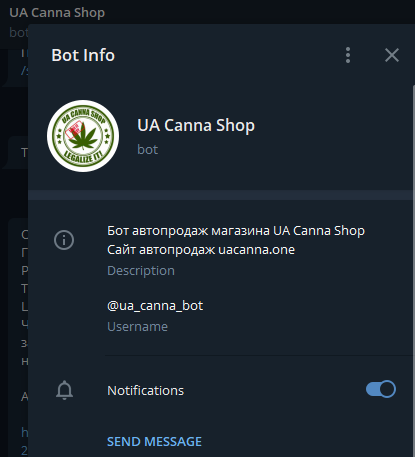This screenshot has height=457, width=415.
Task: Open the three-dot more options menu
Action: coord(348,55)
